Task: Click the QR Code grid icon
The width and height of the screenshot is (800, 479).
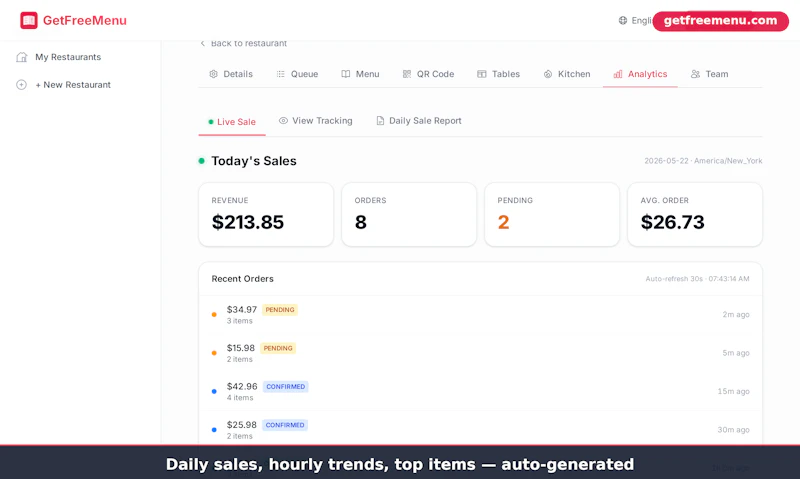Action: [407, 74]
